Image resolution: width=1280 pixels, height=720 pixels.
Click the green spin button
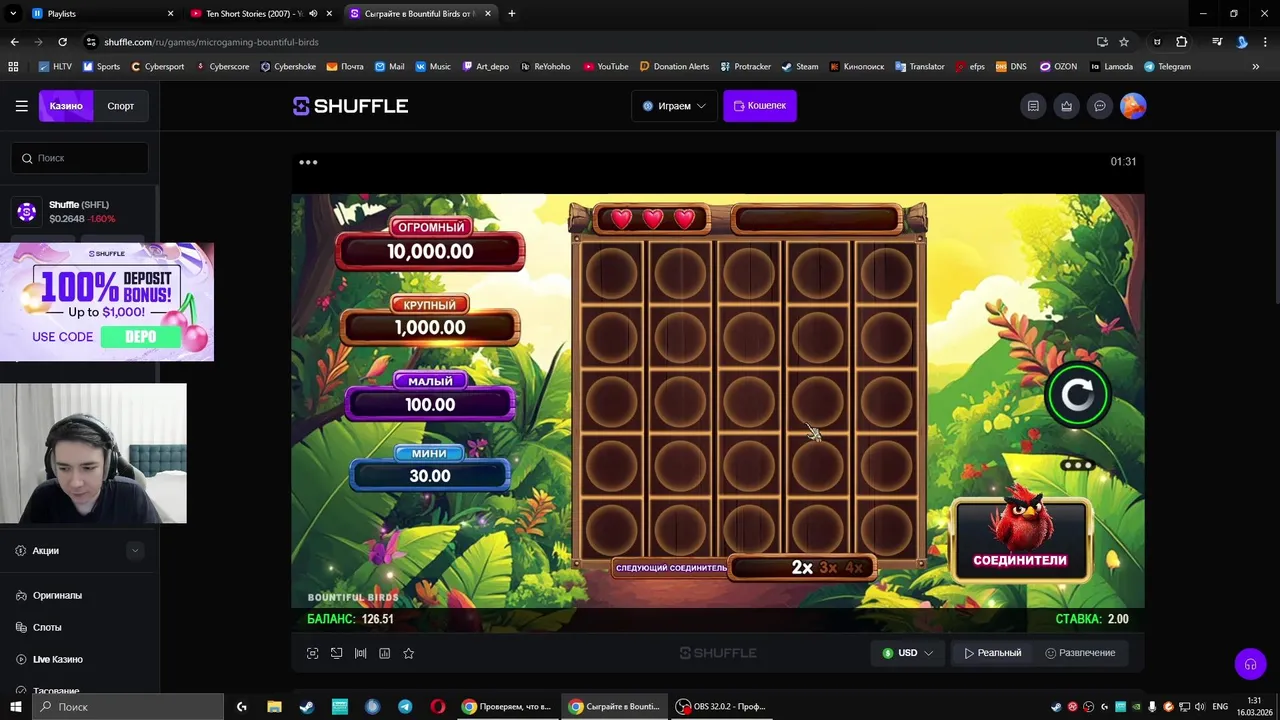(1077, 395)
